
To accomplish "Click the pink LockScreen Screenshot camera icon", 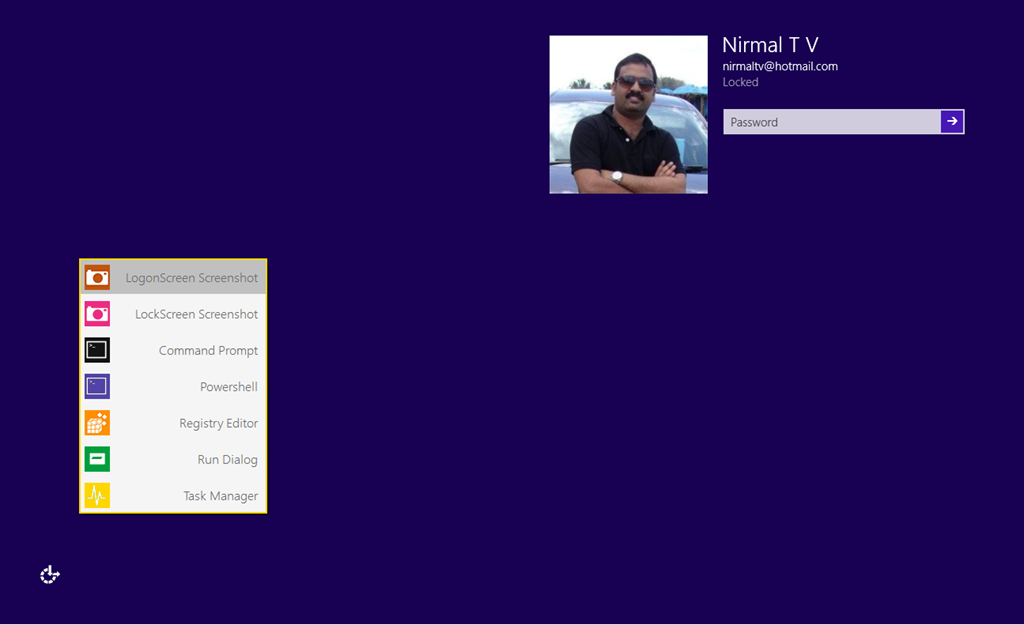I will click(x=97, y=314).
